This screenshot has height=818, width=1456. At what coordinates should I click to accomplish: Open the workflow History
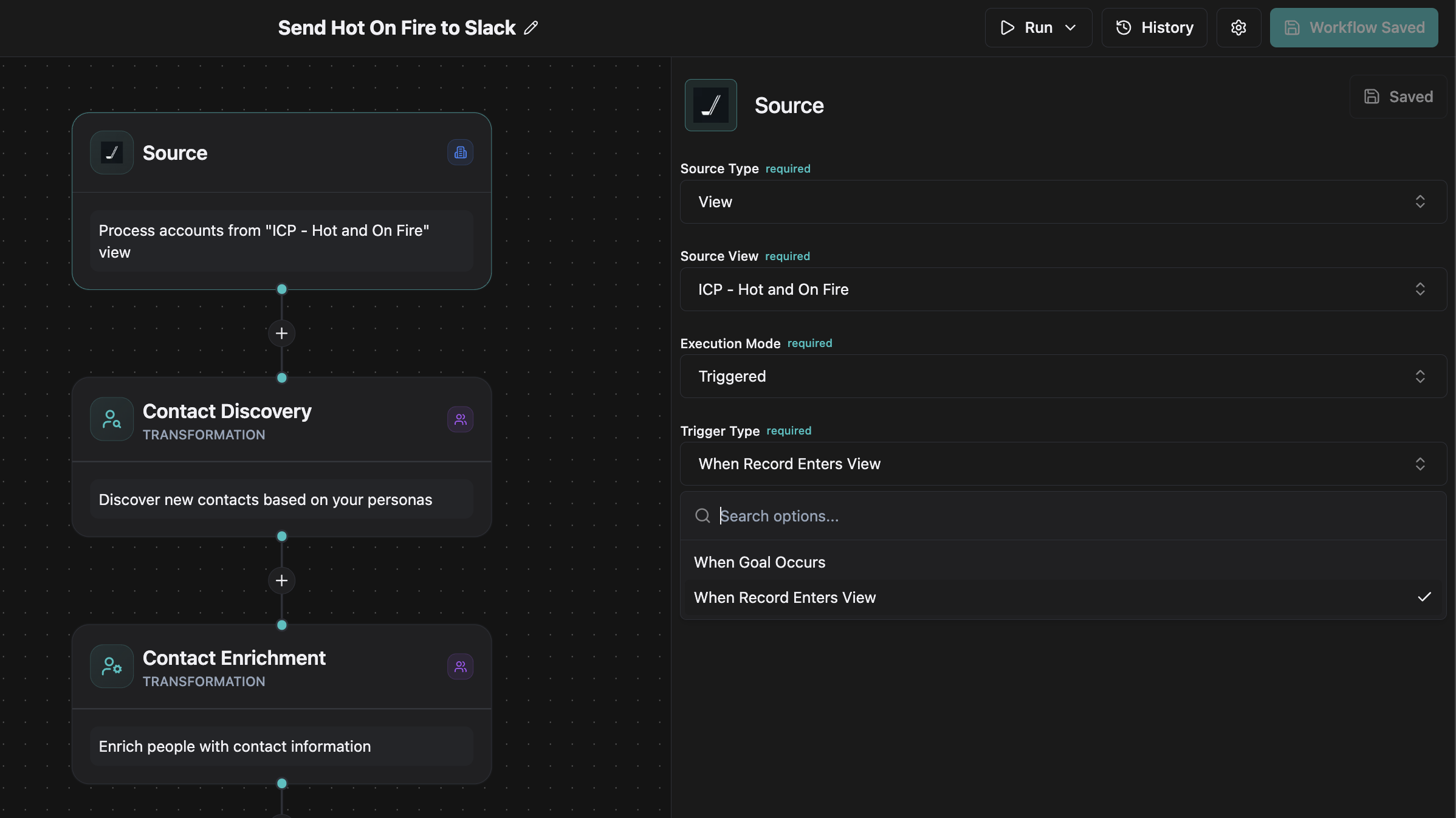pos(1154,28)
